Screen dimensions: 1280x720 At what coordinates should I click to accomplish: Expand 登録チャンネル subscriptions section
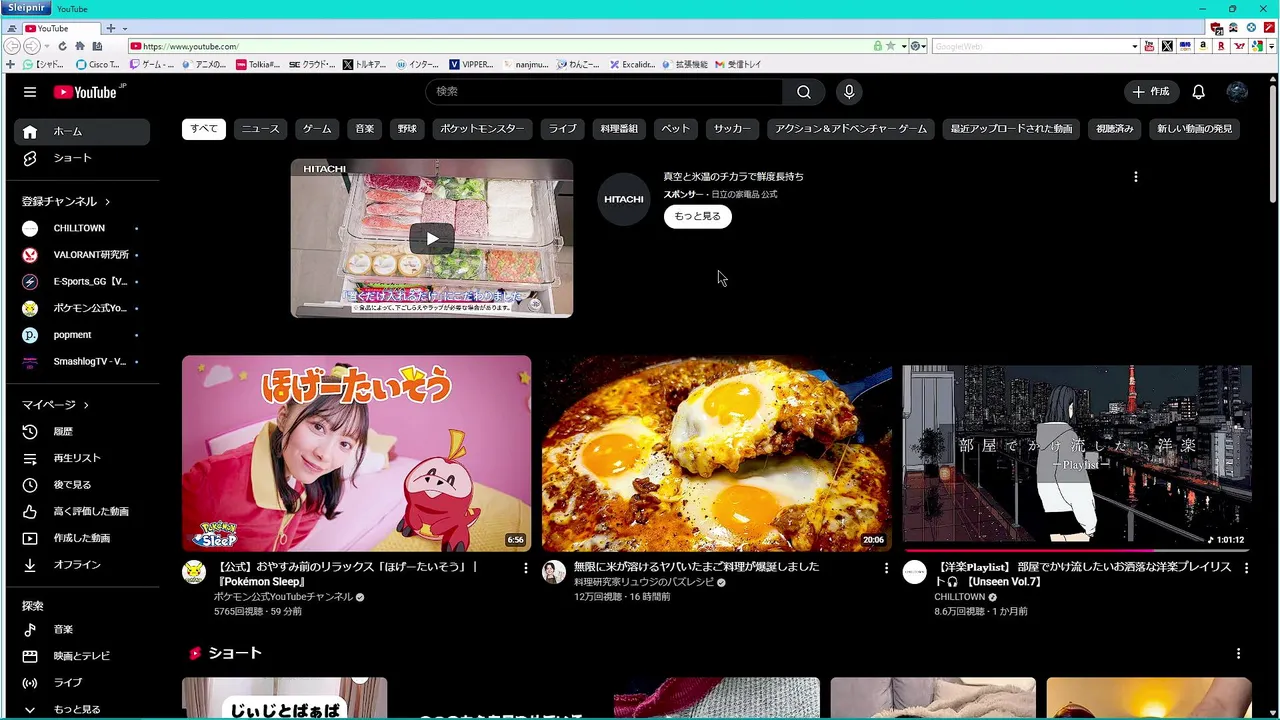coord(66,201)
